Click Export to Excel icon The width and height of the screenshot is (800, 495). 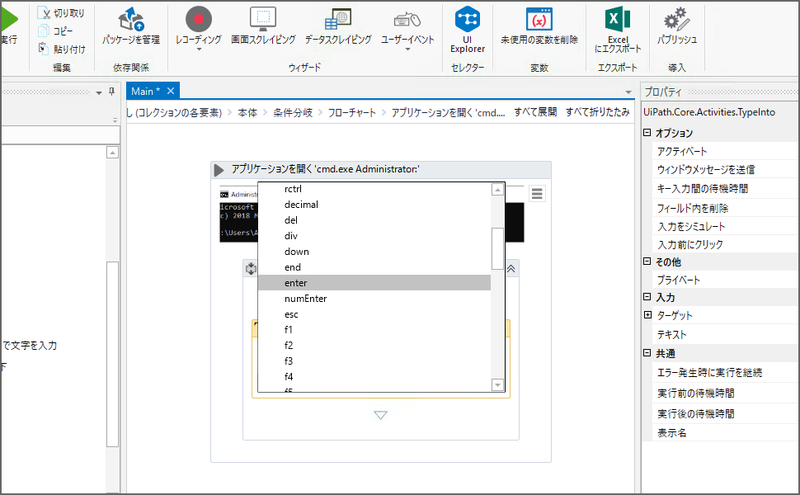coord(617,19)
